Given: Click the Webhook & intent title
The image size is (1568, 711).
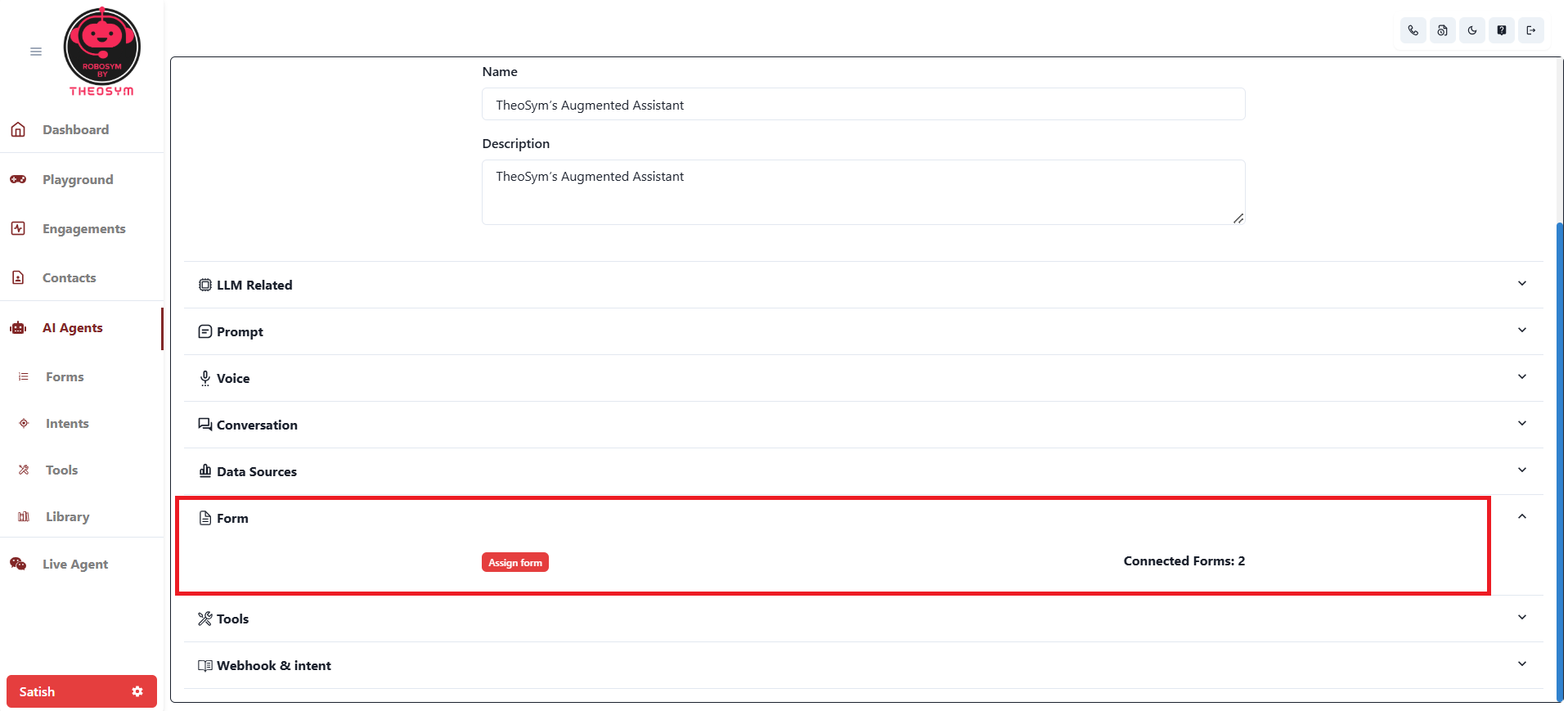Looking at the screenshot, I should click(x=274, y=665).
